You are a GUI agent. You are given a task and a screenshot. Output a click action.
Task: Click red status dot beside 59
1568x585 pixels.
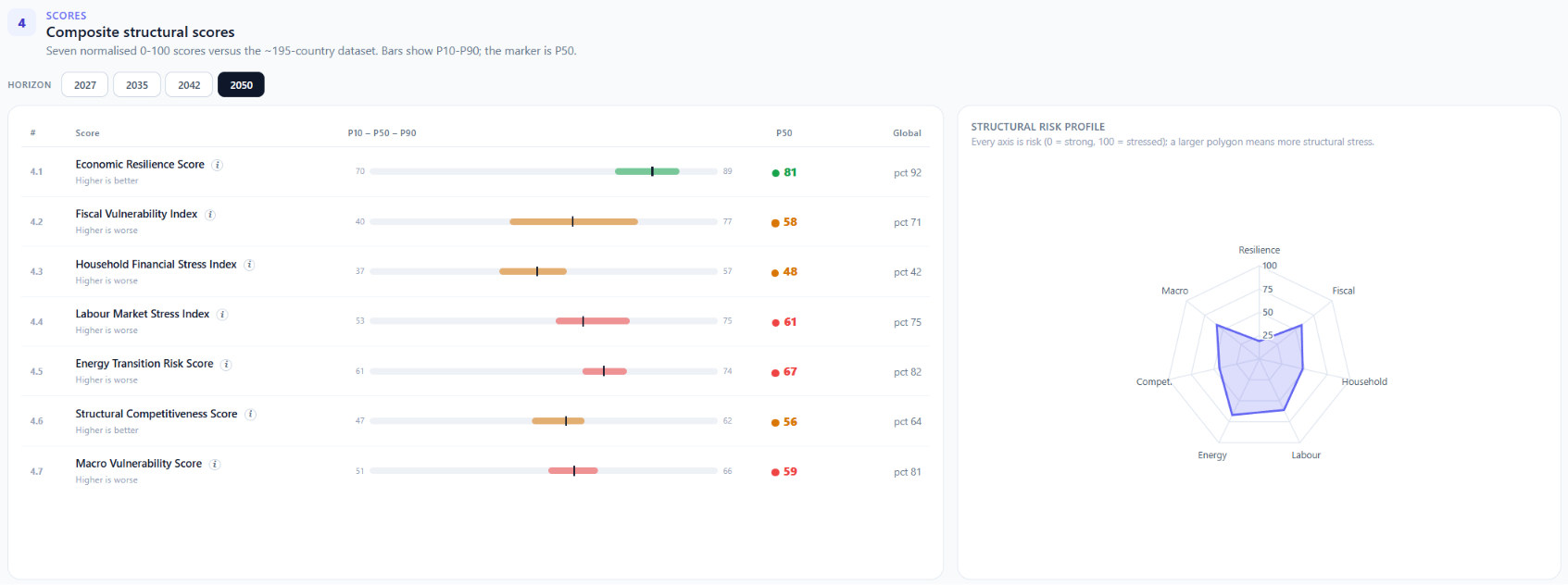775,472
